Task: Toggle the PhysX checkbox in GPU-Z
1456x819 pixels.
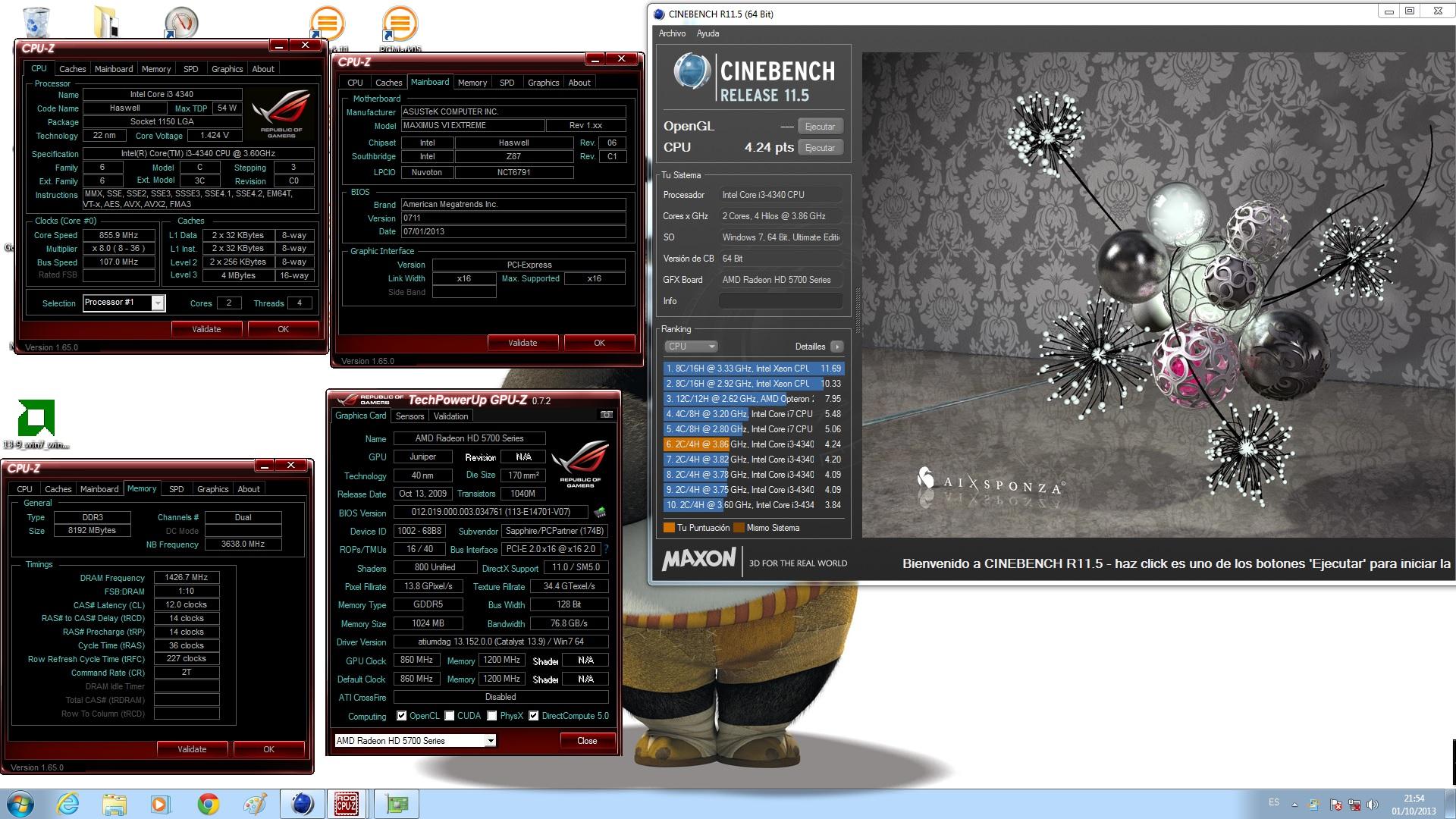Action: click(492, 716)
